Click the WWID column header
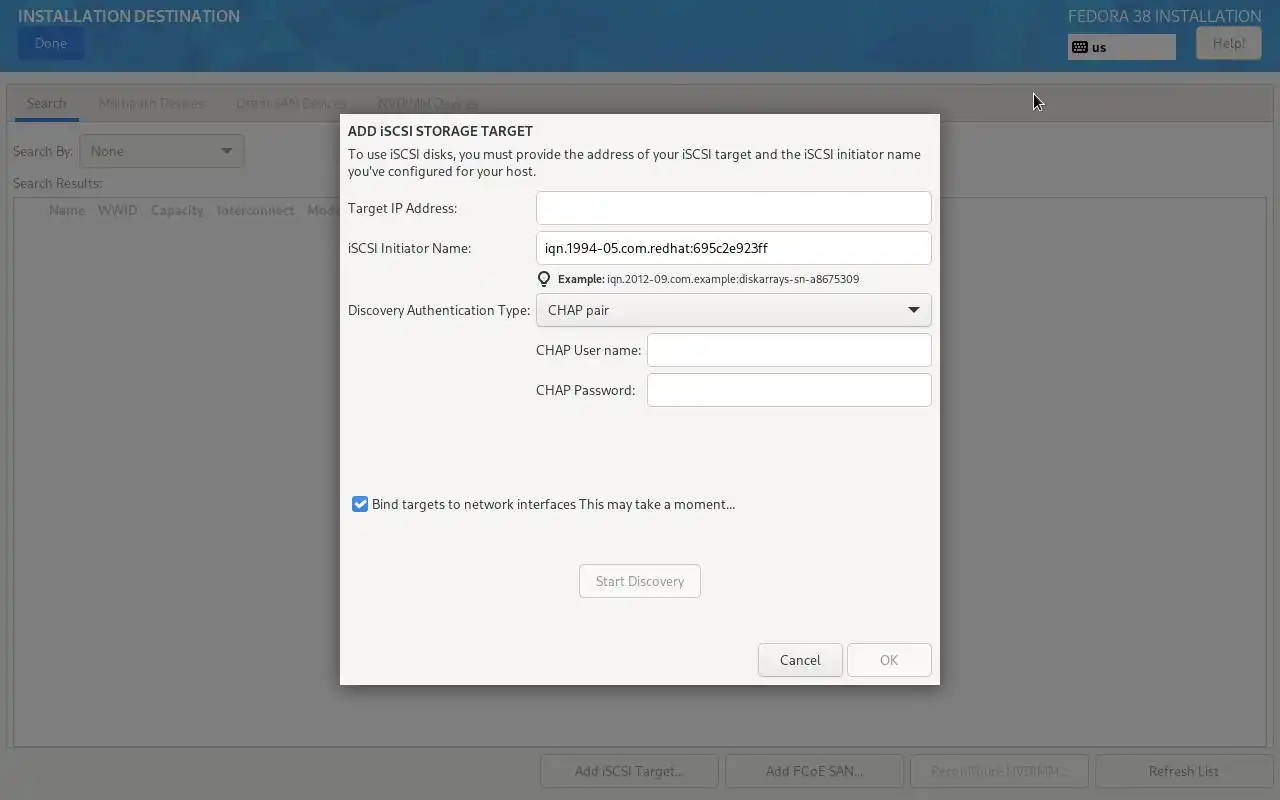This screenshot has width=1280, height=800. point(118,210)
